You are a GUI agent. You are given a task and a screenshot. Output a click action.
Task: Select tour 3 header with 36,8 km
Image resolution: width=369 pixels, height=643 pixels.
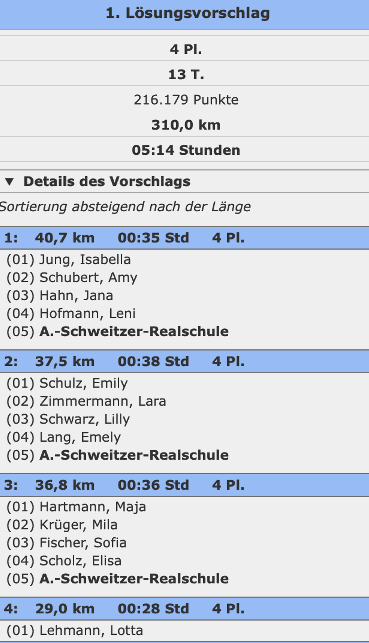click(184, 485)
